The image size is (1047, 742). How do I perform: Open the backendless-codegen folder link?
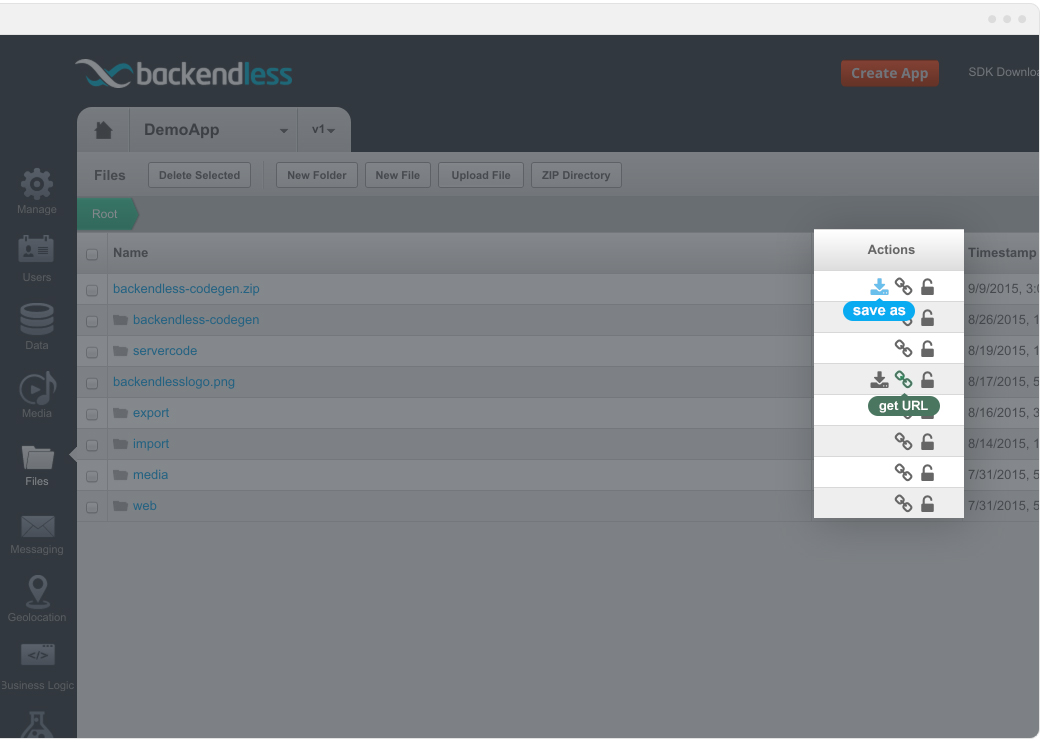(x=196, y=319)
